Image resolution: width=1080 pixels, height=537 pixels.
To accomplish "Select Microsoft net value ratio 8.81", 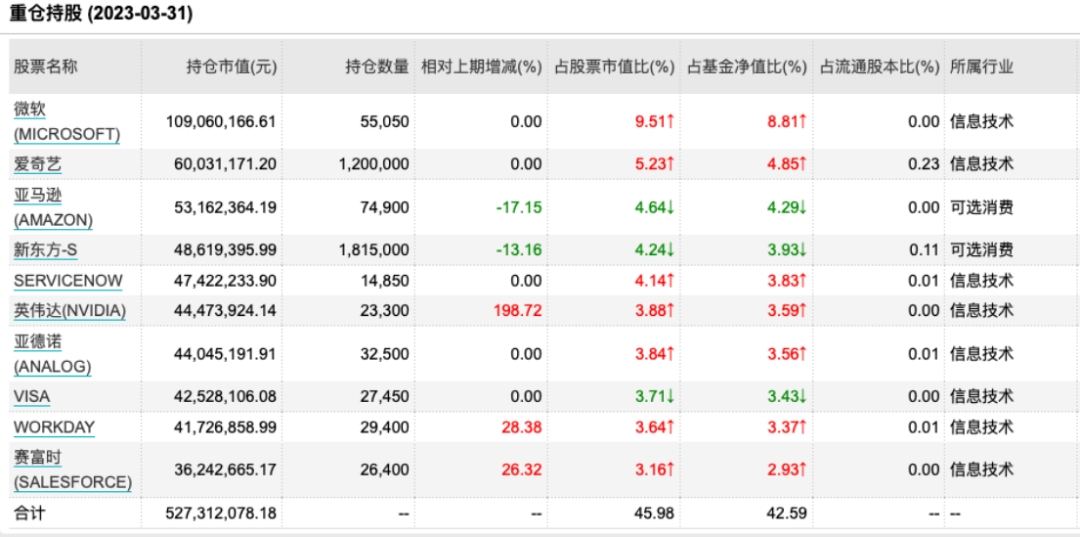I will [x=787, y=122].
